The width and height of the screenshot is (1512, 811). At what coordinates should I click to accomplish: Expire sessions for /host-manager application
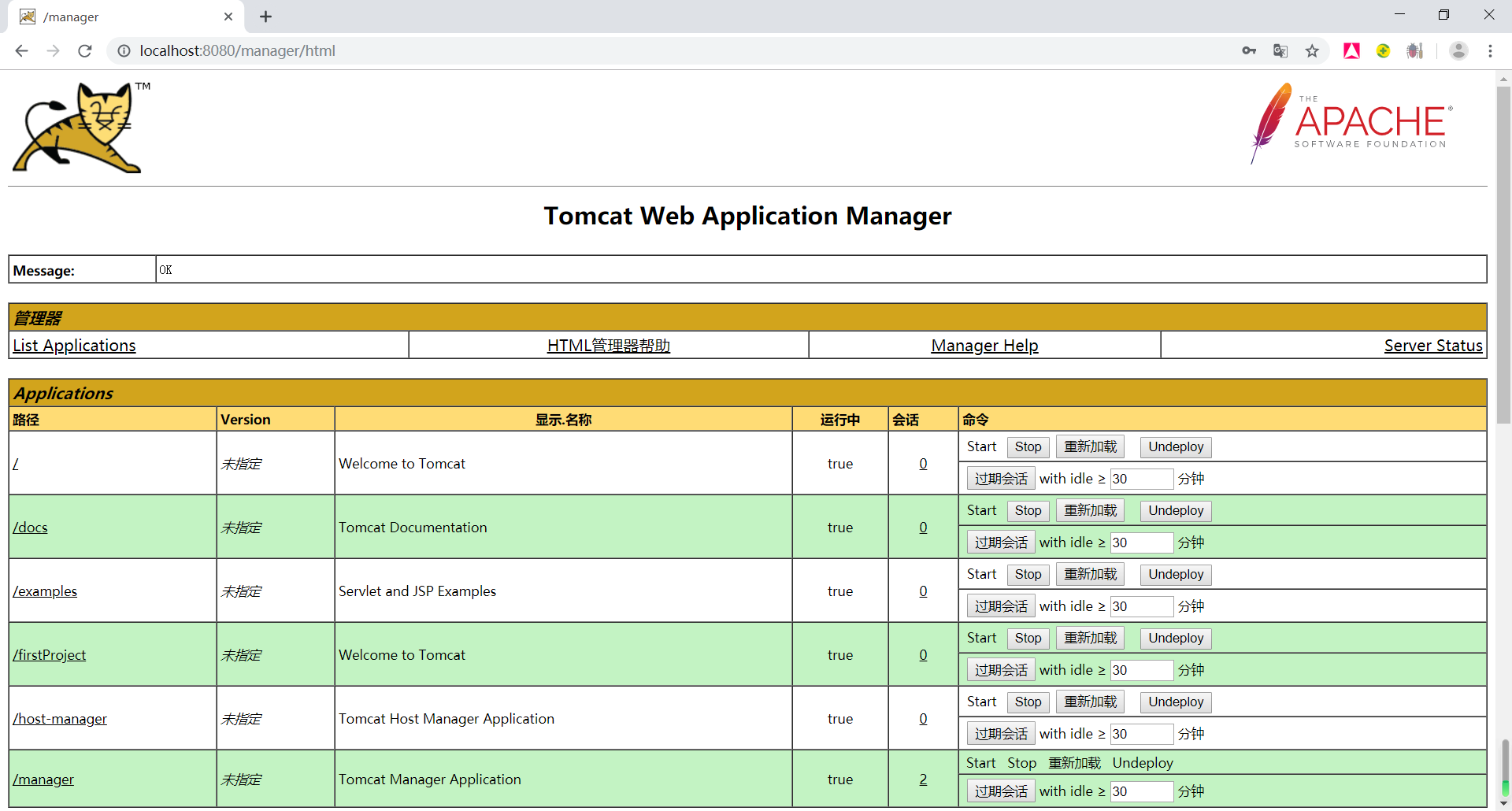tap(1000, 734)
